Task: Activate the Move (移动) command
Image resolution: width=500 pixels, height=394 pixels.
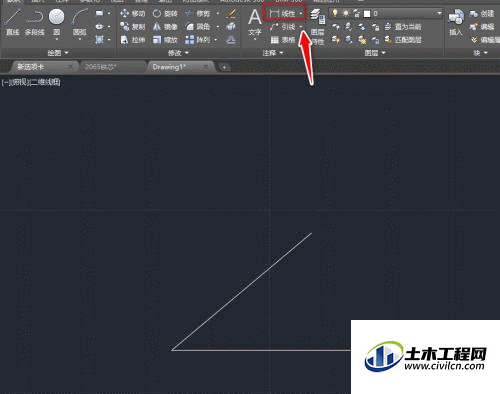Action: 133,13
